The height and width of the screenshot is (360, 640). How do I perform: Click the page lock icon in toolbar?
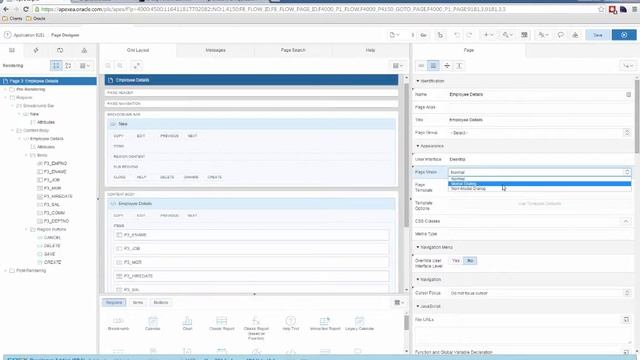[440, 35]
